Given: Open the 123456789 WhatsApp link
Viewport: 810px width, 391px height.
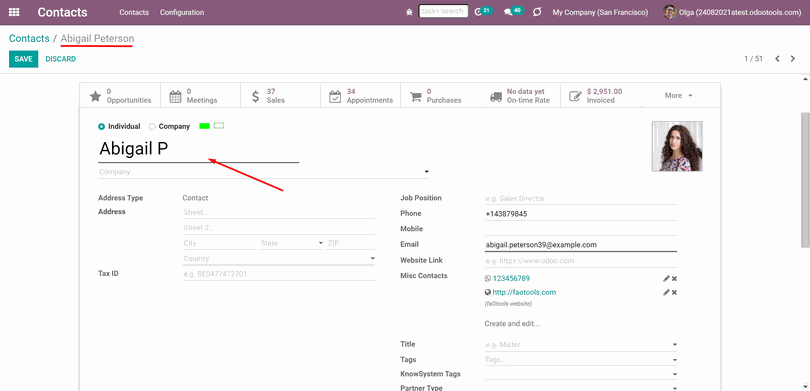Looking at the screenshot, I should pyautogui.click(x=511, y=278).
